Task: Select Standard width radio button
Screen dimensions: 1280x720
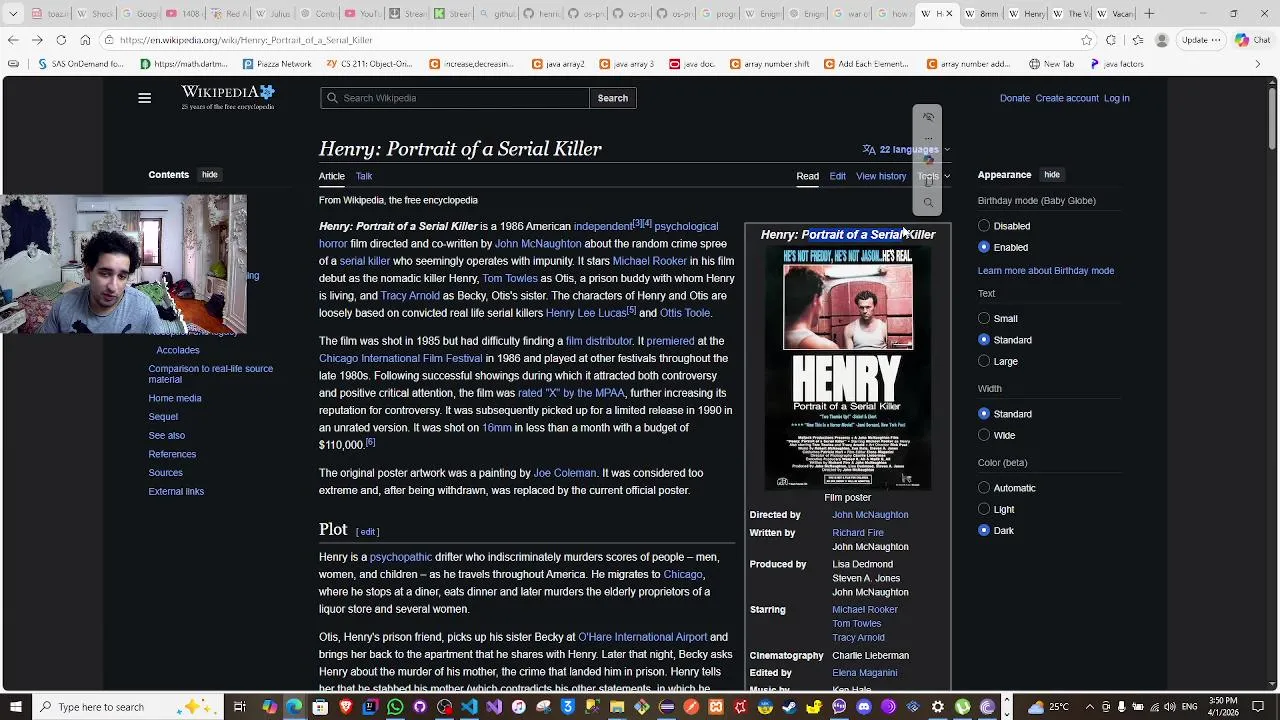Action: 984,414
